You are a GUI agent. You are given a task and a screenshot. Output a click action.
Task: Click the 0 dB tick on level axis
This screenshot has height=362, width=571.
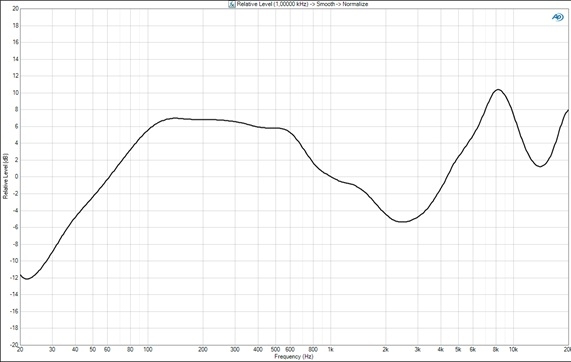16,177
